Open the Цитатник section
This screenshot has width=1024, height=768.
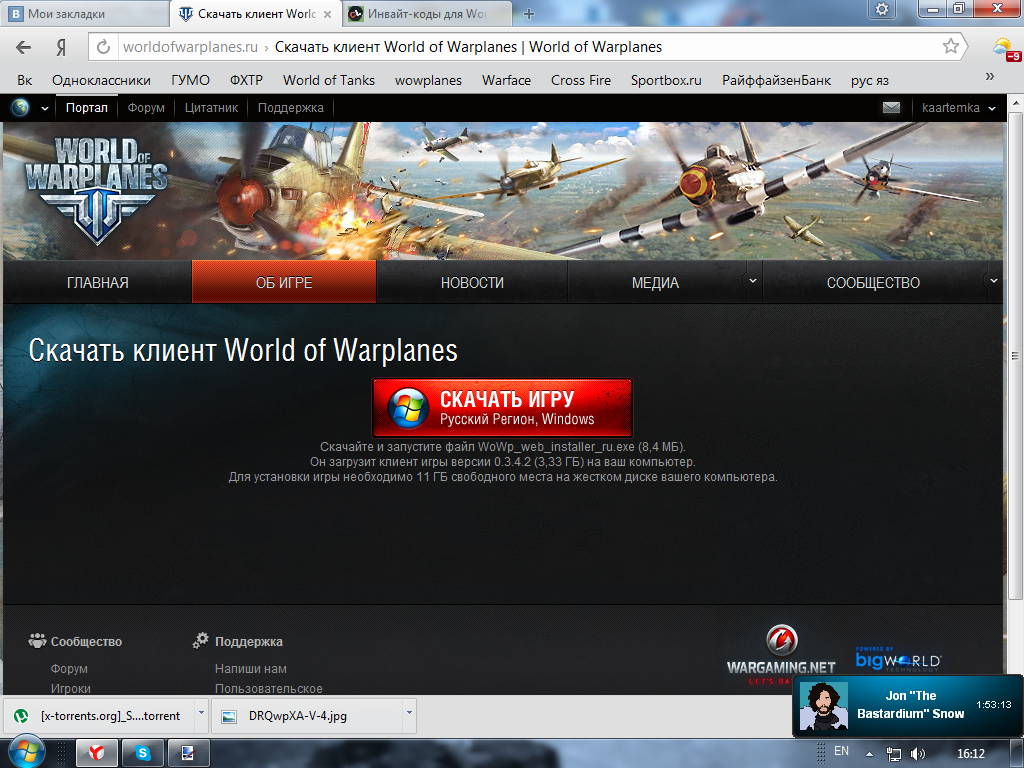tap(211, 108)
